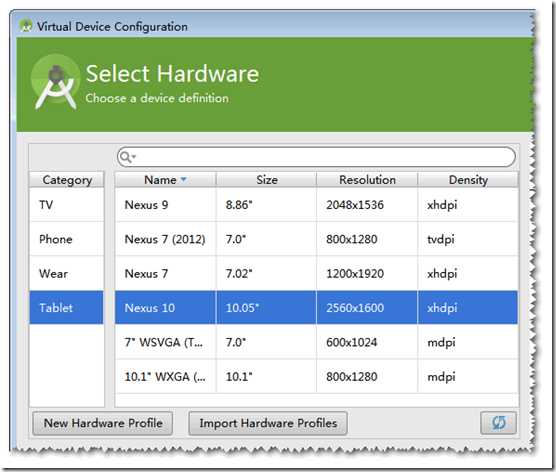Focus the device search field
The image size is (556, 472).
pos(316,157)
